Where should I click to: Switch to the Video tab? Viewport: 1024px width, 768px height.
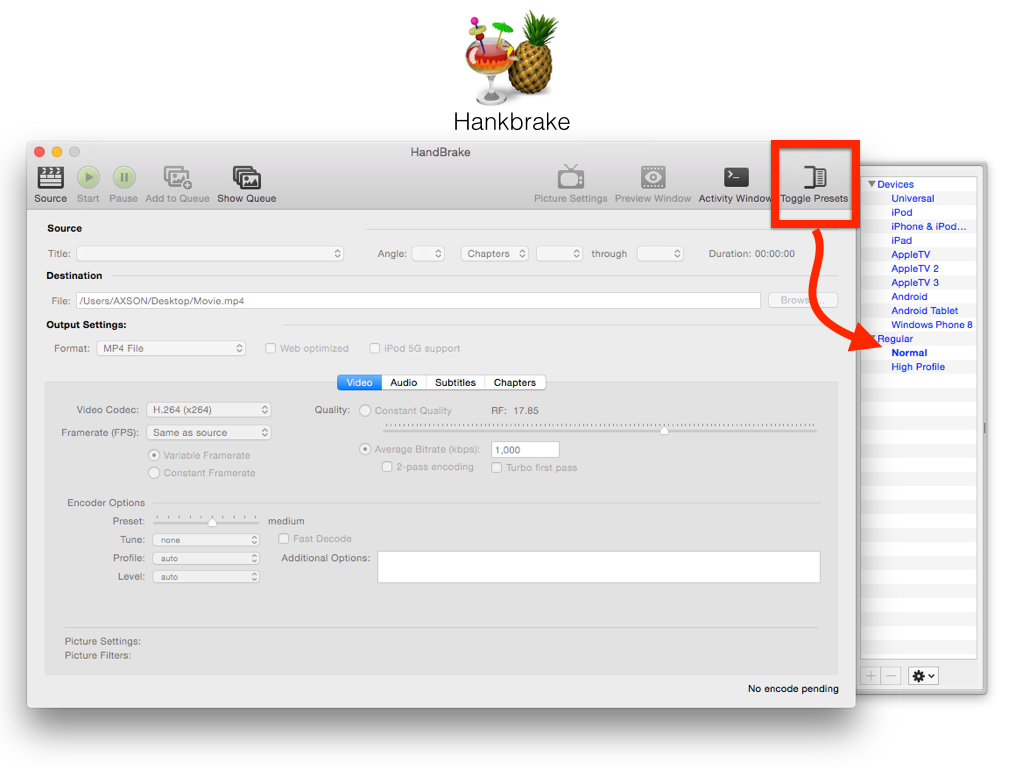click(x=359, y=383)
